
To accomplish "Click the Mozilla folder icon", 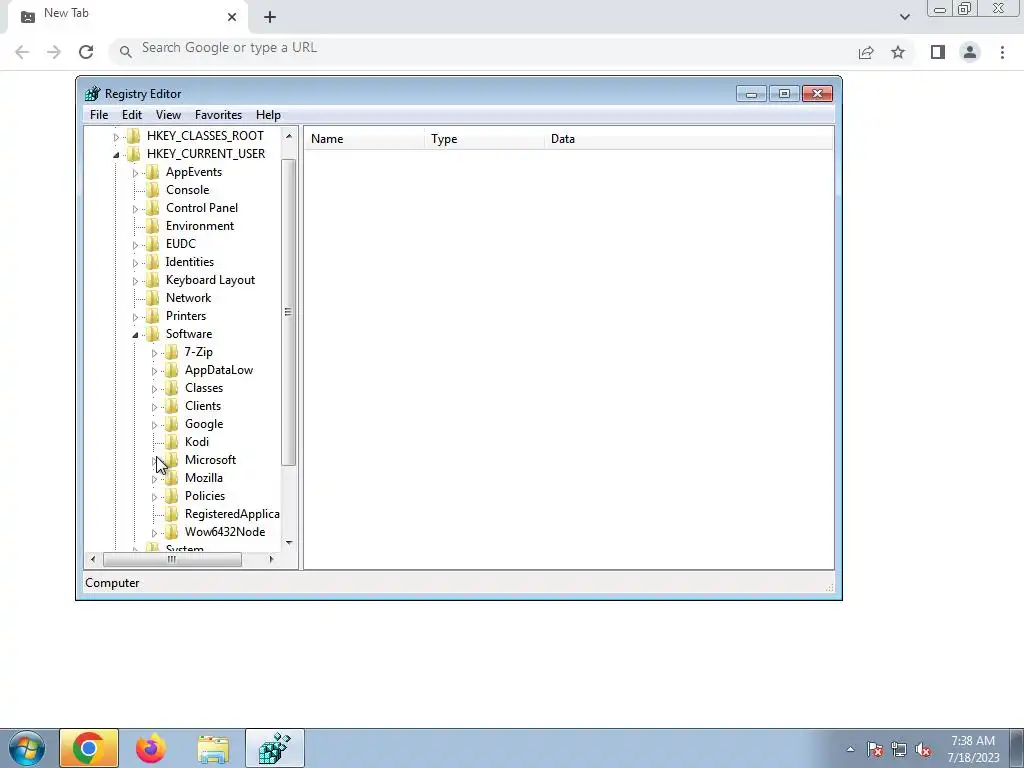I will click(x=171, y=477).
